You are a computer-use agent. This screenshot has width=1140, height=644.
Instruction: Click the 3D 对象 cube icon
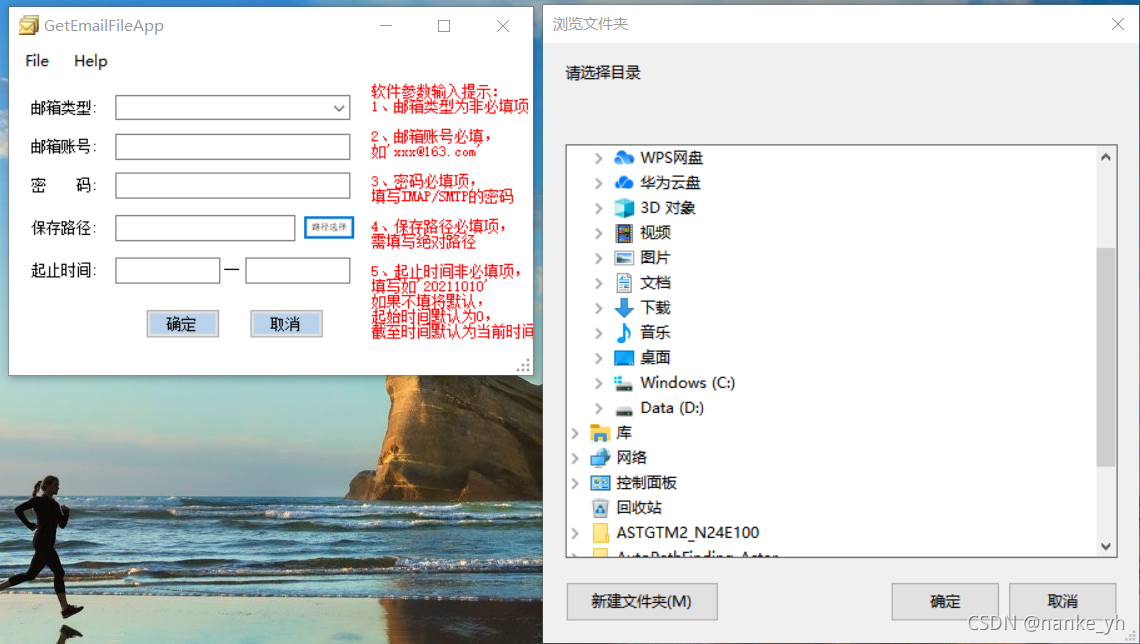624,208
